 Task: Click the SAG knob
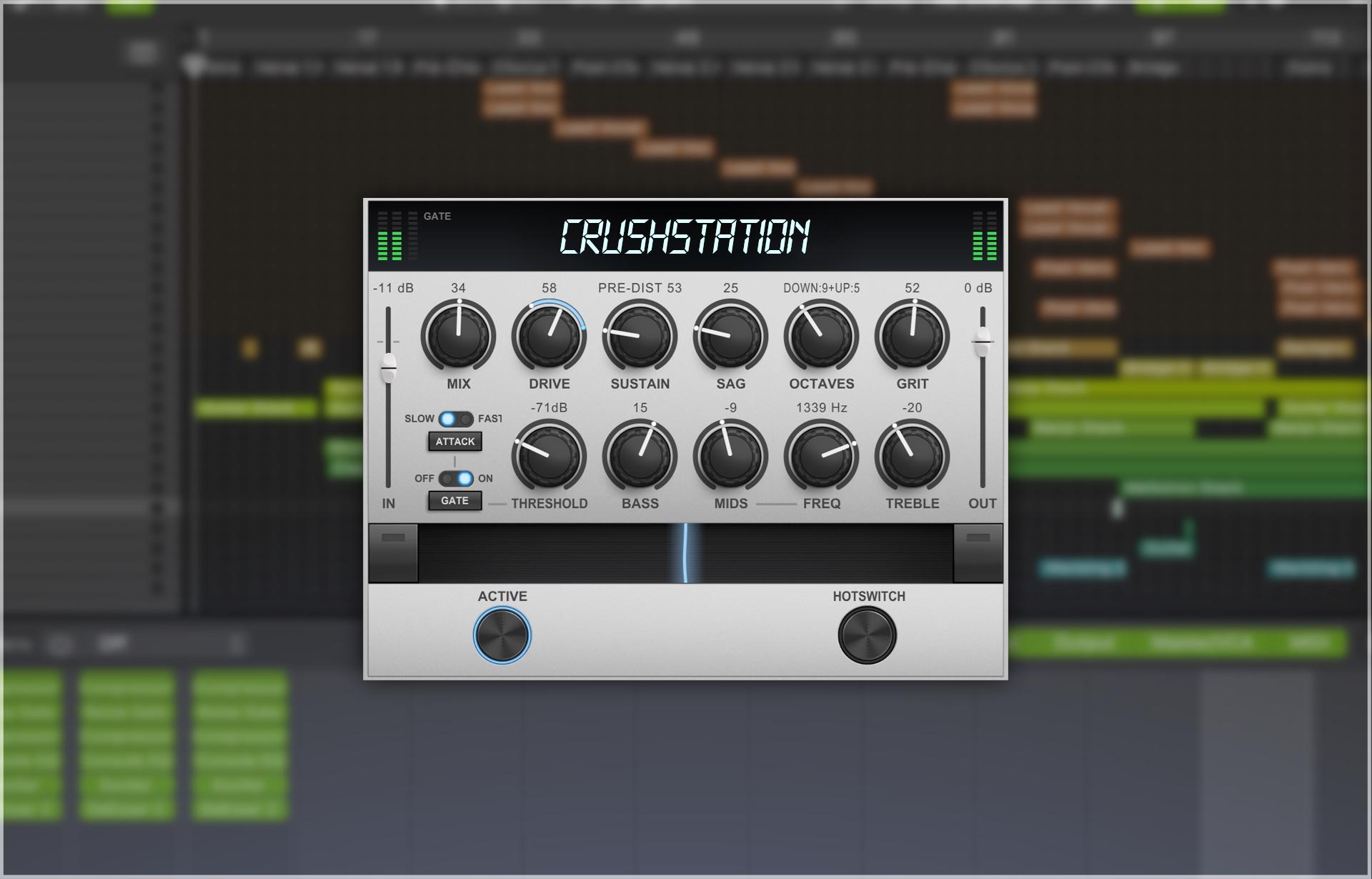click(x=730, y=336)
